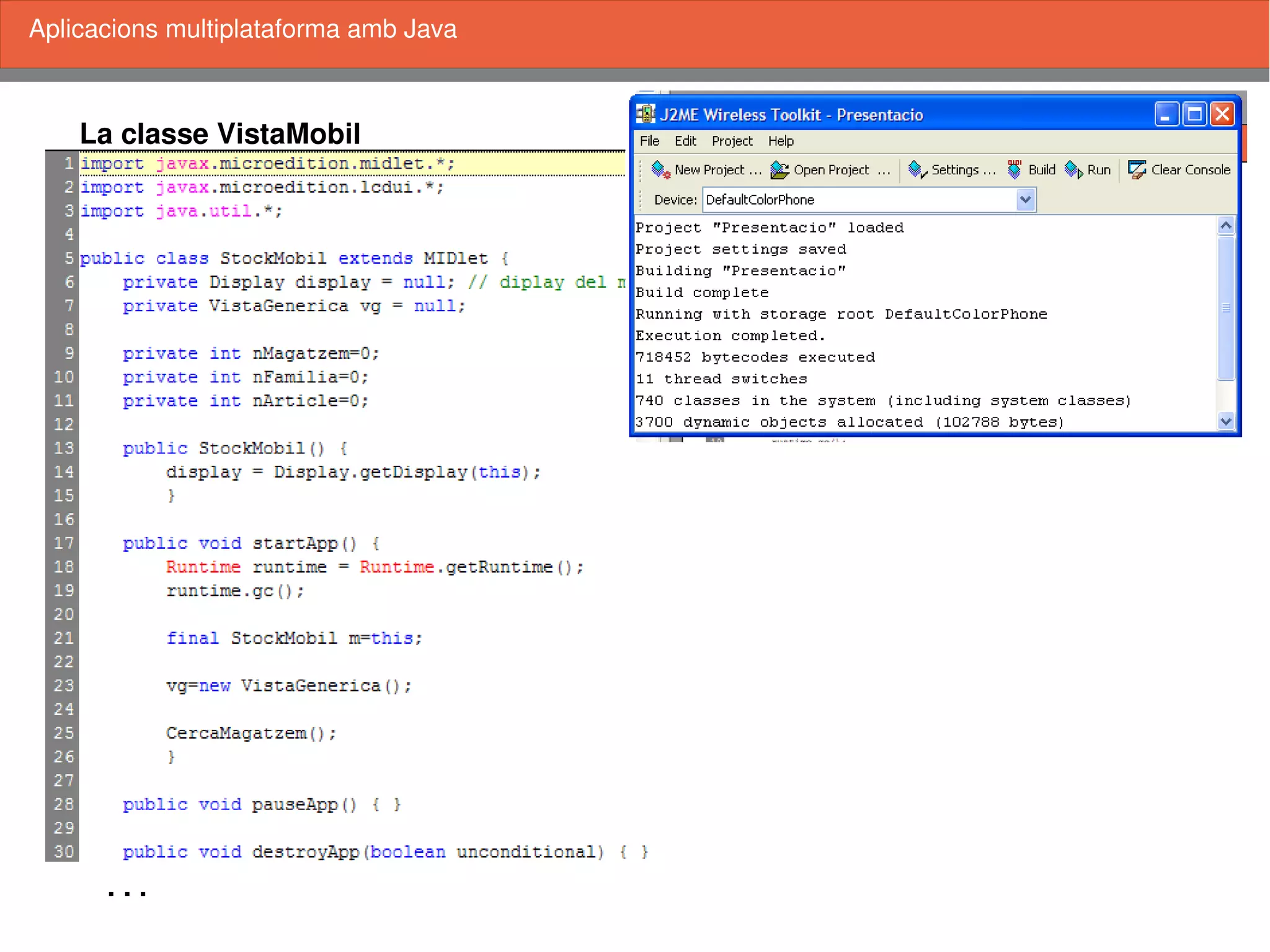This screenshot has height=952, width=1270.
Task: Click the New Project toolbar icon
Action: [660, 169]
